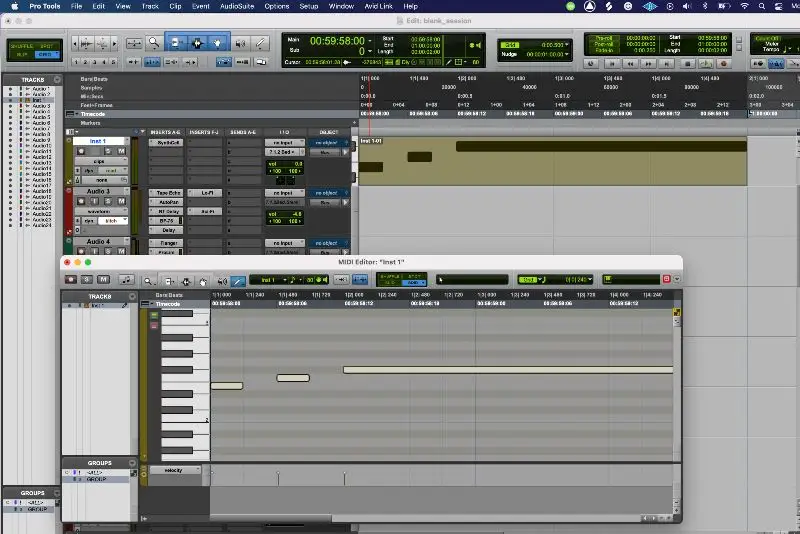Select the Trim tool in MIDI Editor
Screen dimensions: 800x534
169,281
